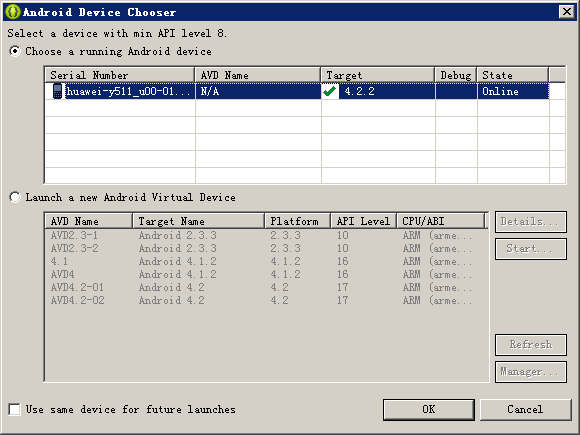This screenshot has width=580, height=435.
Task: Sort by Serial Number column header
Action: [120, 75]
